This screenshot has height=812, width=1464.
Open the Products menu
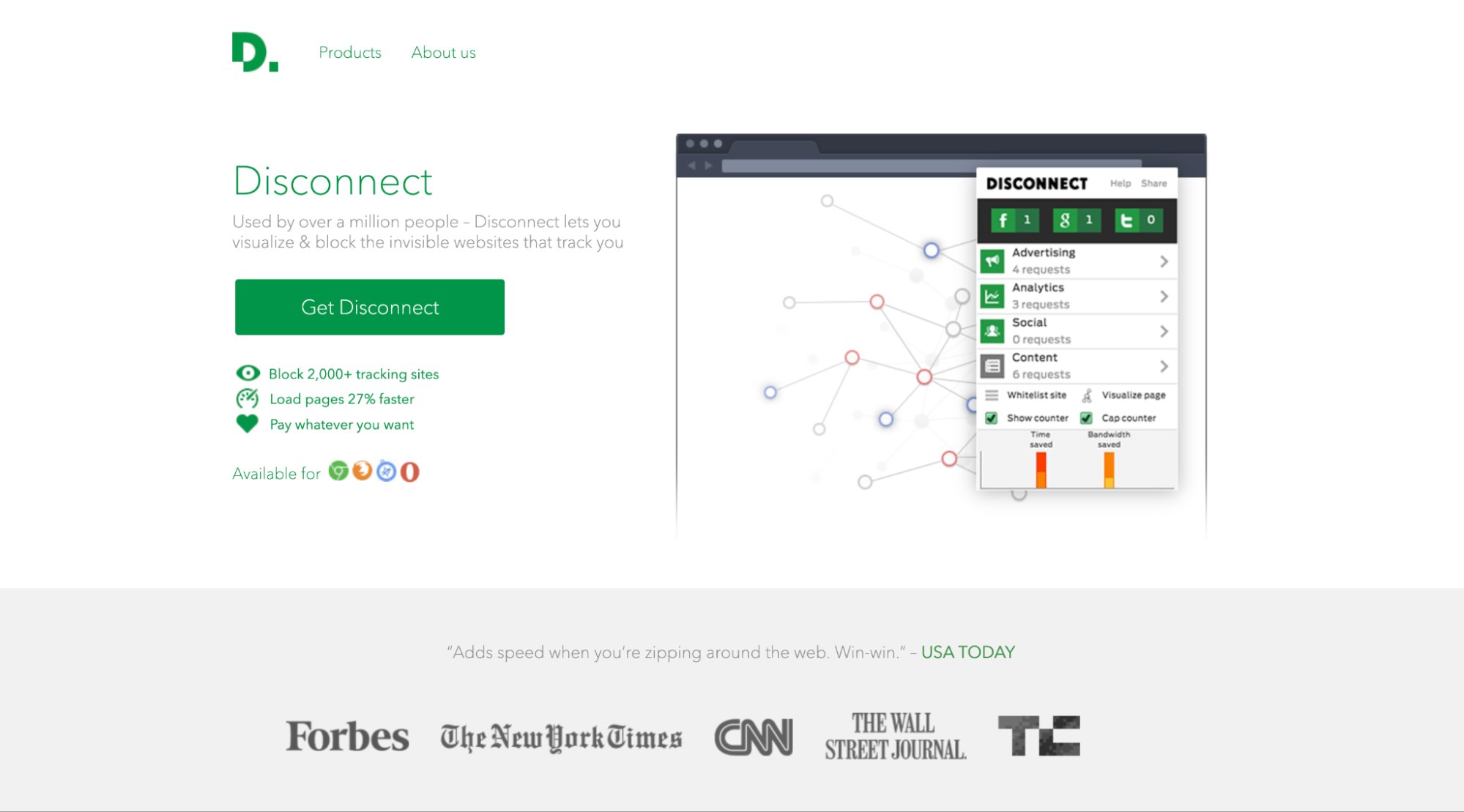[350, 52]
